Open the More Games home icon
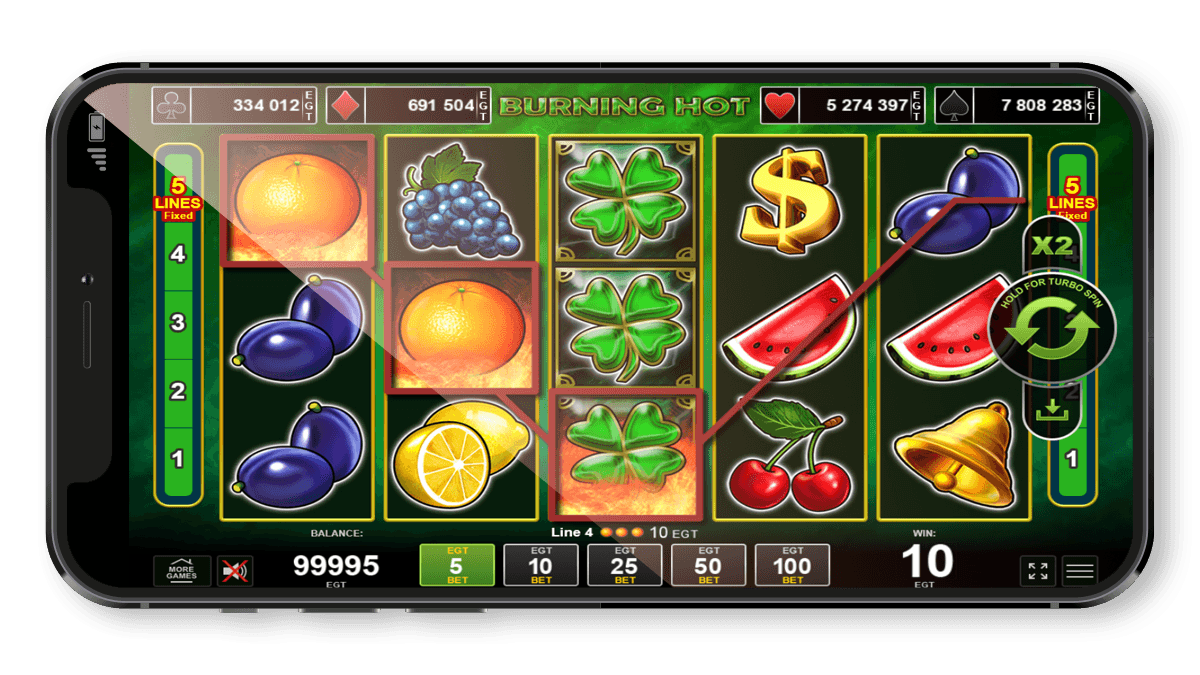1200x675 pixels. click(182, 571)
